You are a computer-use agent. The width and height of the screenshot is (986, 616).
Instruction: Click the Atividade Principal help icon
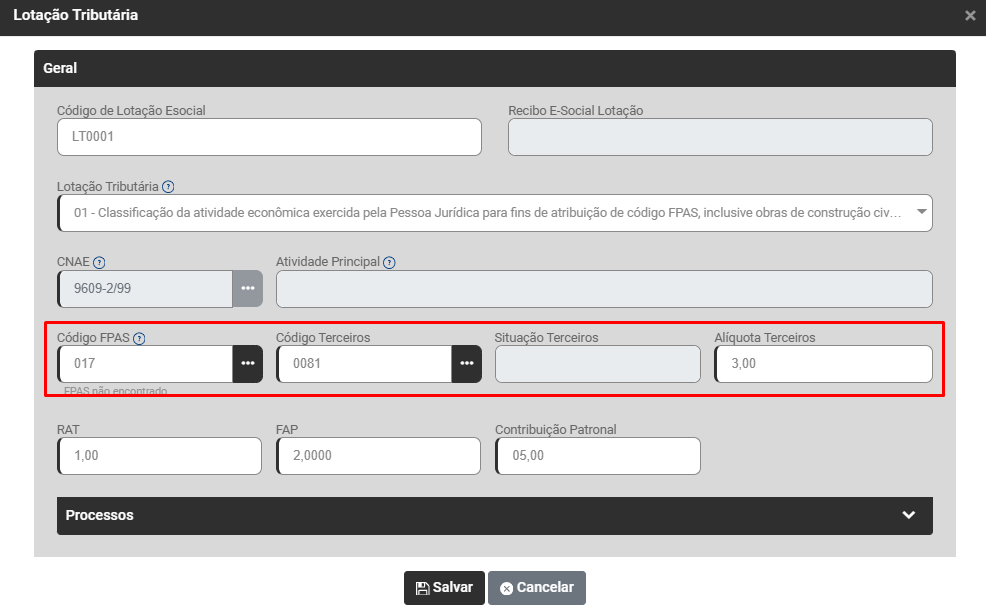[389, 262]
